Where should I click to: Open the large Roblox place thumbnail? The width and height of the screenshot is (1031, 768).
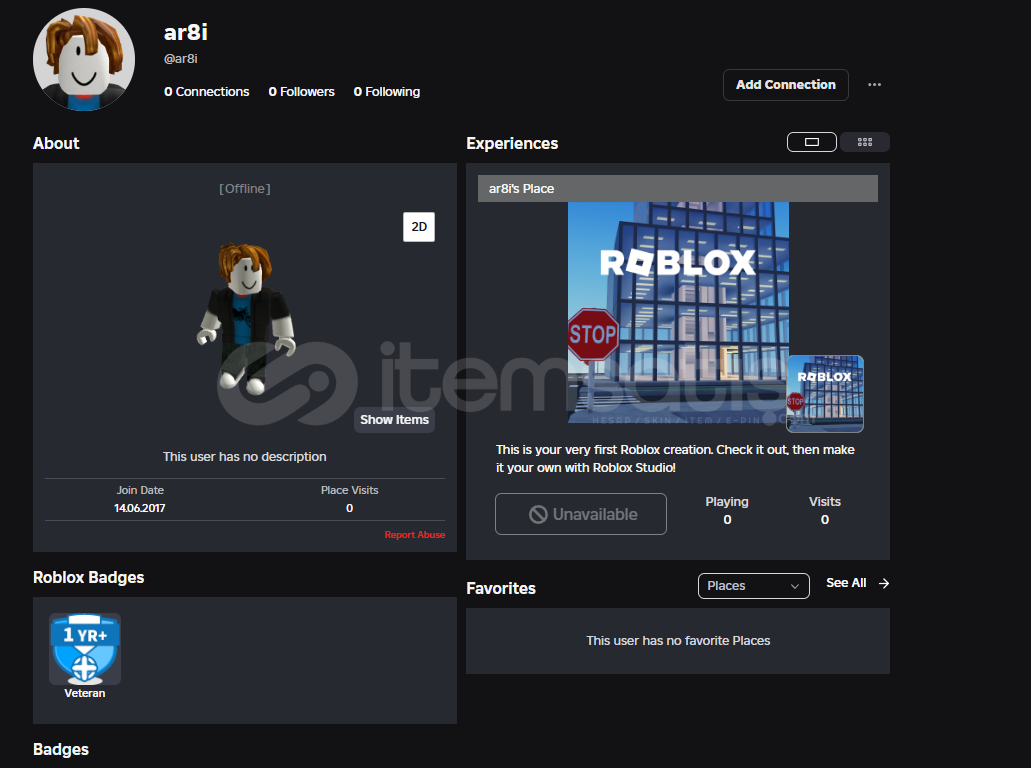point(678,312)
